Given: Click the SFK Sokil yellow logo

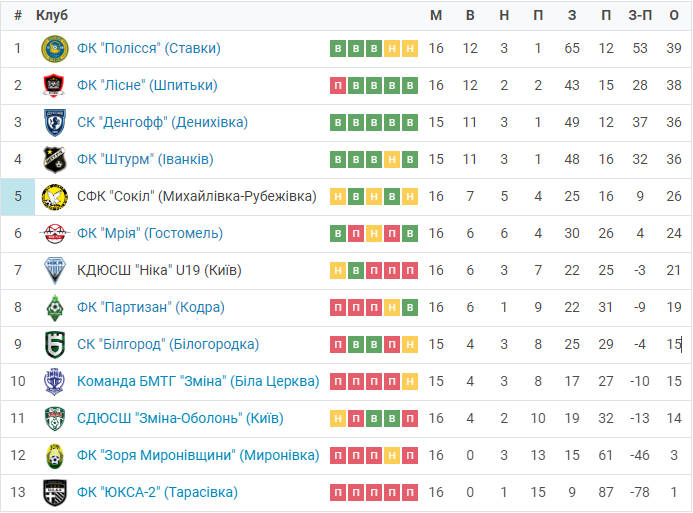Looking at the screenshot, I should click(x=54, y=197).
